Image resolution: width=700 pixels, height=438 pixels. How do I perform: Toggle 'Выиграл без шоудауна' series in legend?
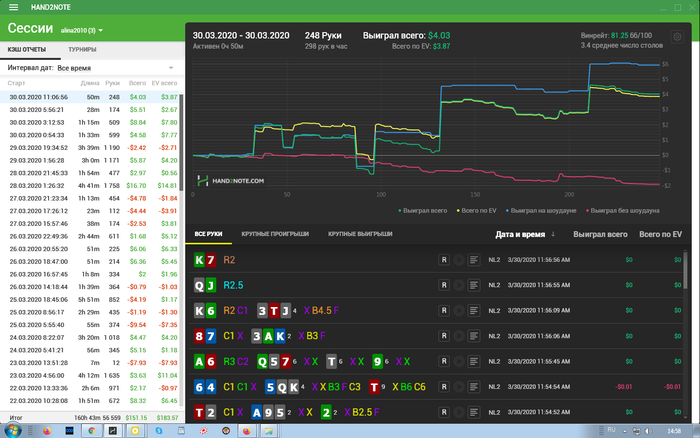(623, 211)
